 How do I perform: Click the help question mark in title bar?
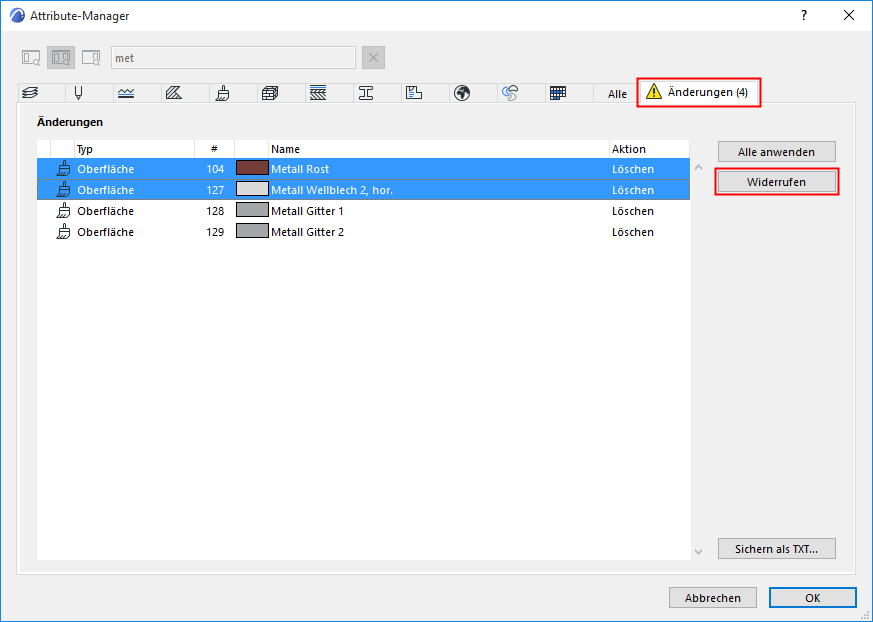803,16
